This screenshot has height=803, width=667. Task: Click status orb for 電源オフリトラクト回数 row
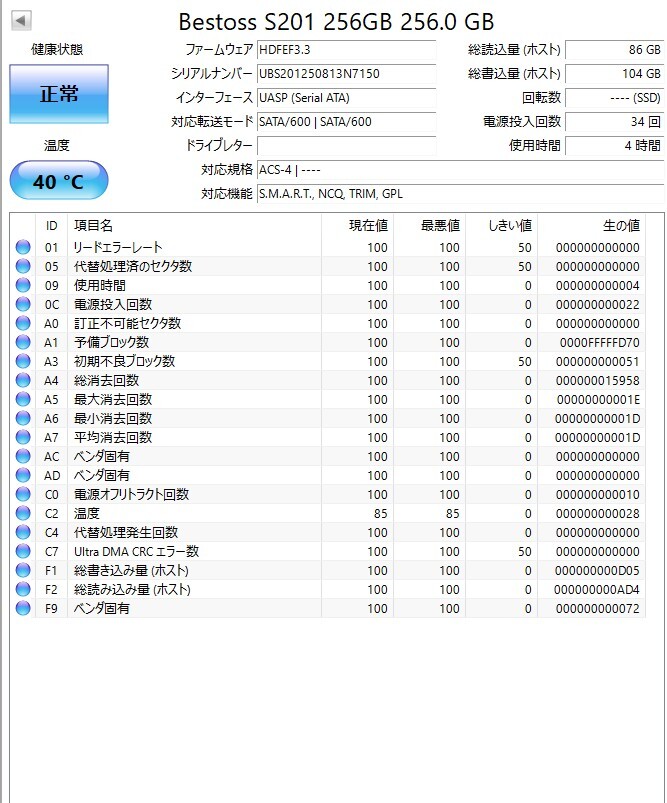(23, 494)
